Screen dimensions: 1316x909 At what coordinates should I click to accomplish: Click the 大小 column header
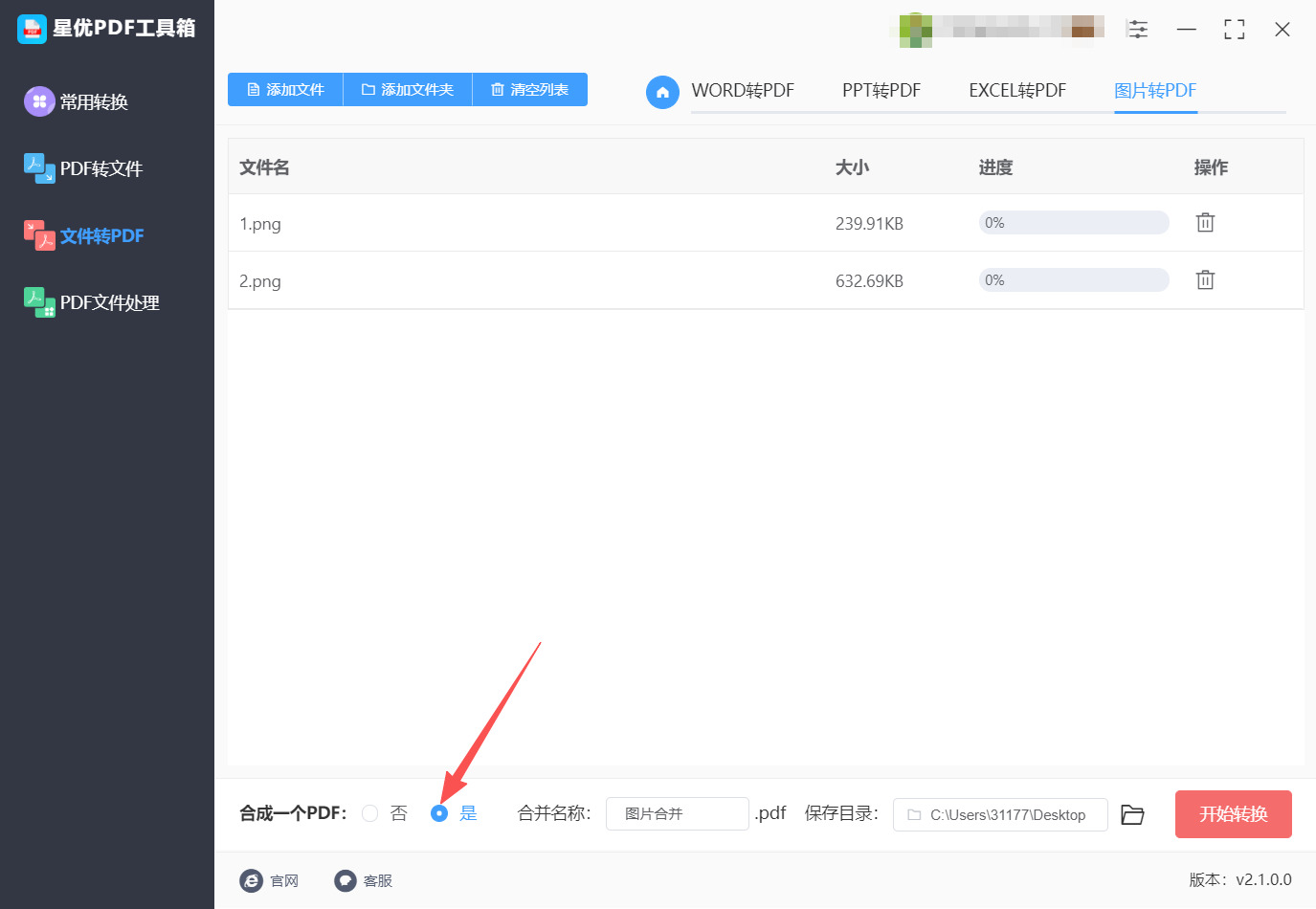pyautogui.click(x=852, y=167)
